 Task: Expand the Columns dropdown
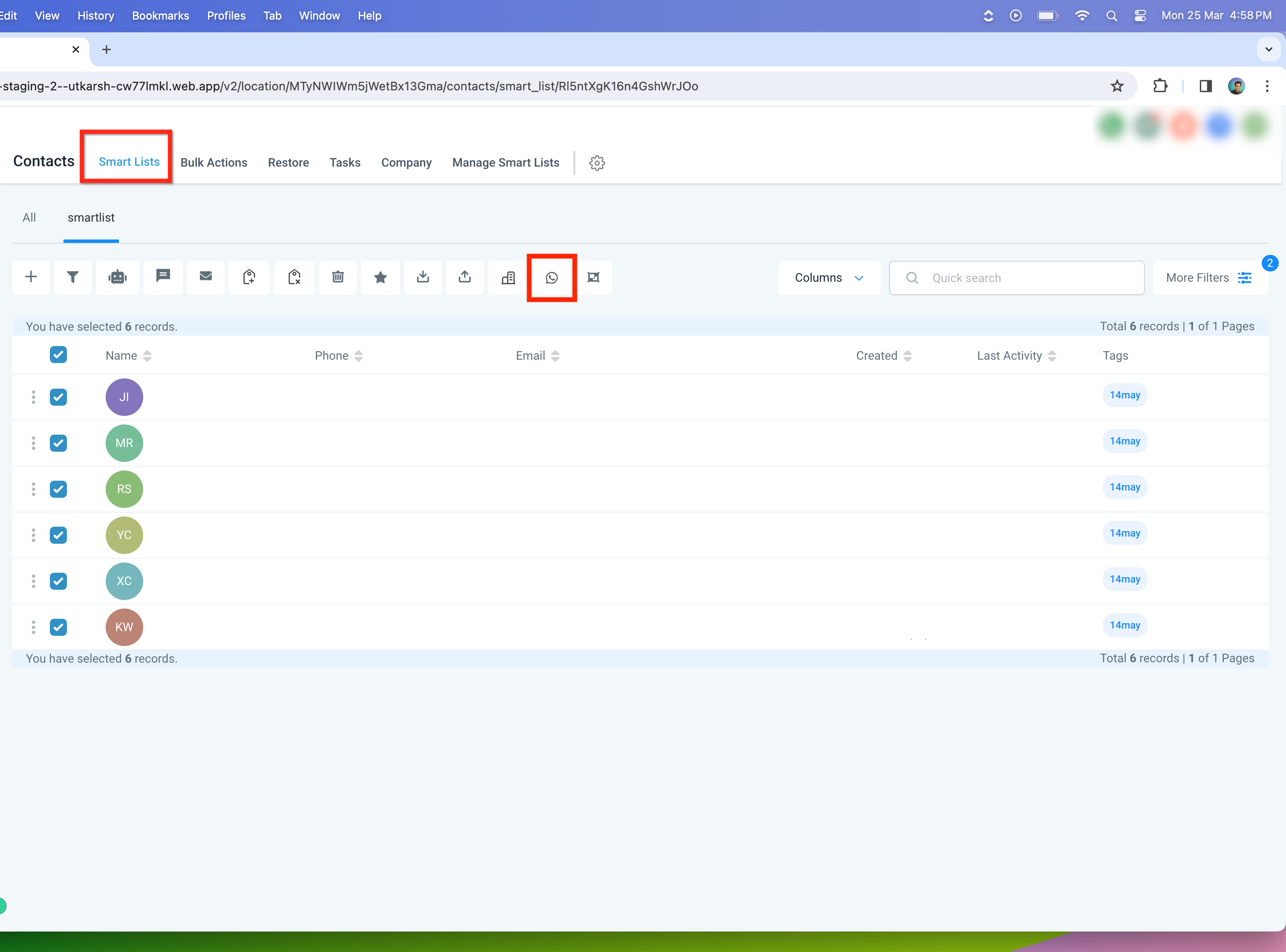[x=829, y=278]
